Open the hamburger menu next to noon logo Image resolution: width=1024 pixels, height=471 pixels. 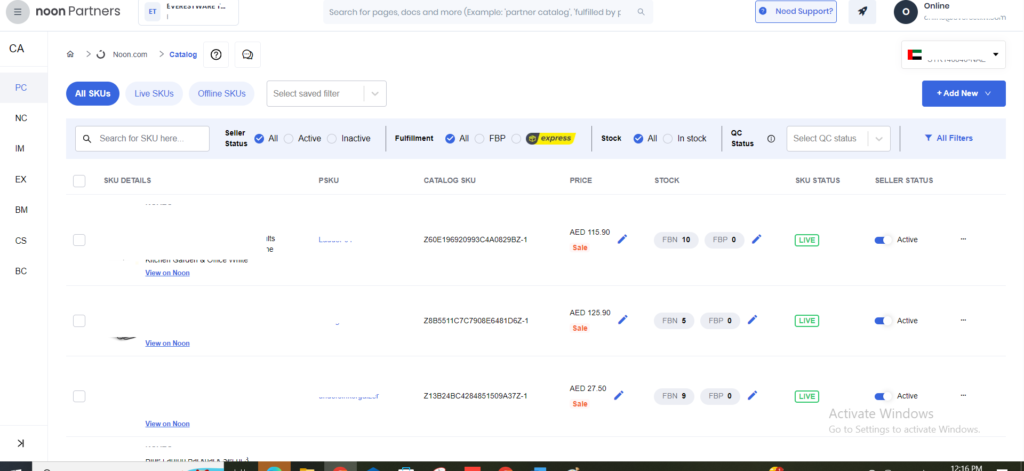20,12
